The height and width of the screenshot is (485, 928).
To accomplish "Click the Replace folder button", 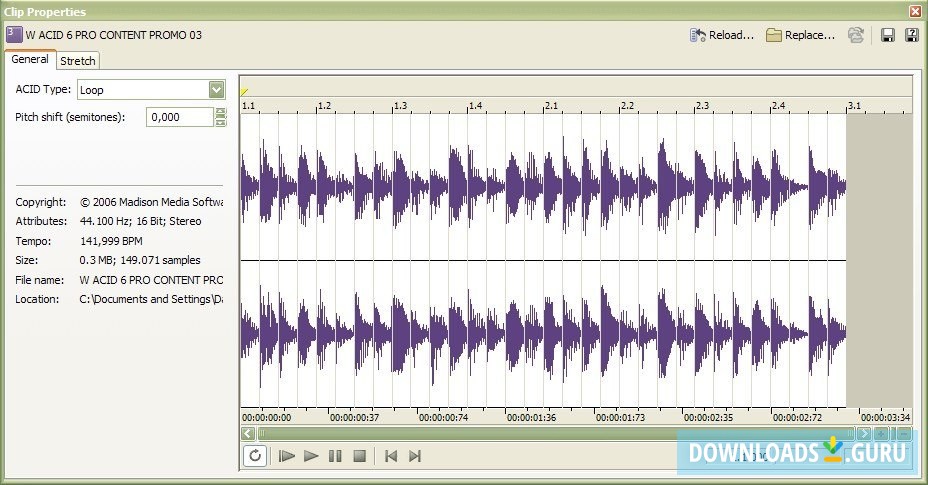I will tap(800, 36).
